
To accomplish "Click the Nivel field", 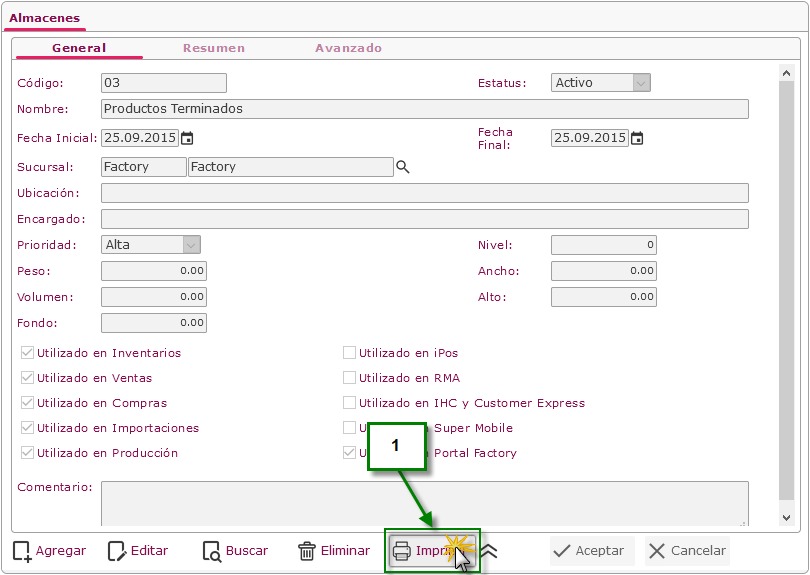I will tap(604, 245).
